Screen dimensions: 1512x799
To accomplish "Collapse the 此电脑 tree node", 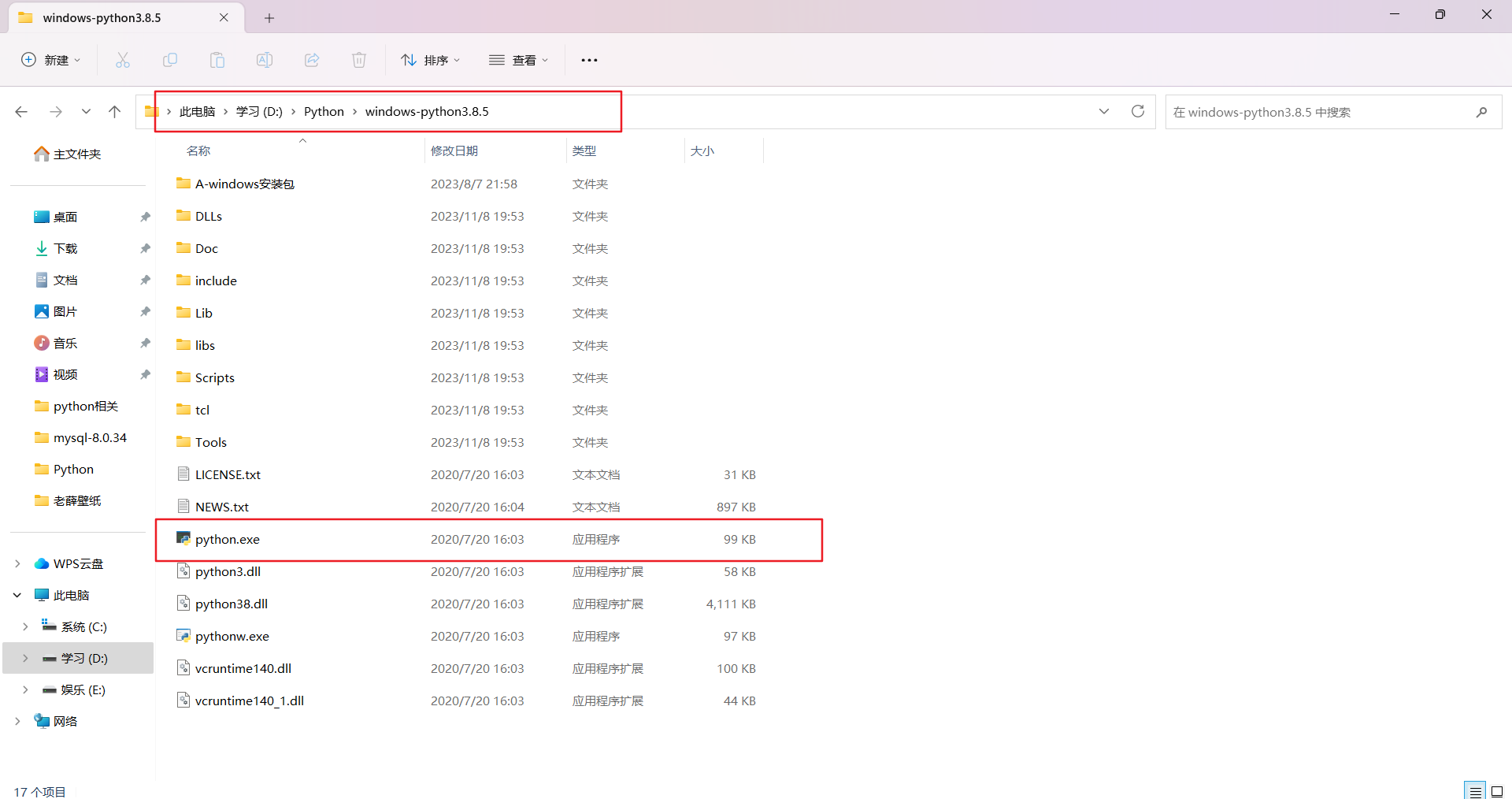I will [x=17, y=595].
